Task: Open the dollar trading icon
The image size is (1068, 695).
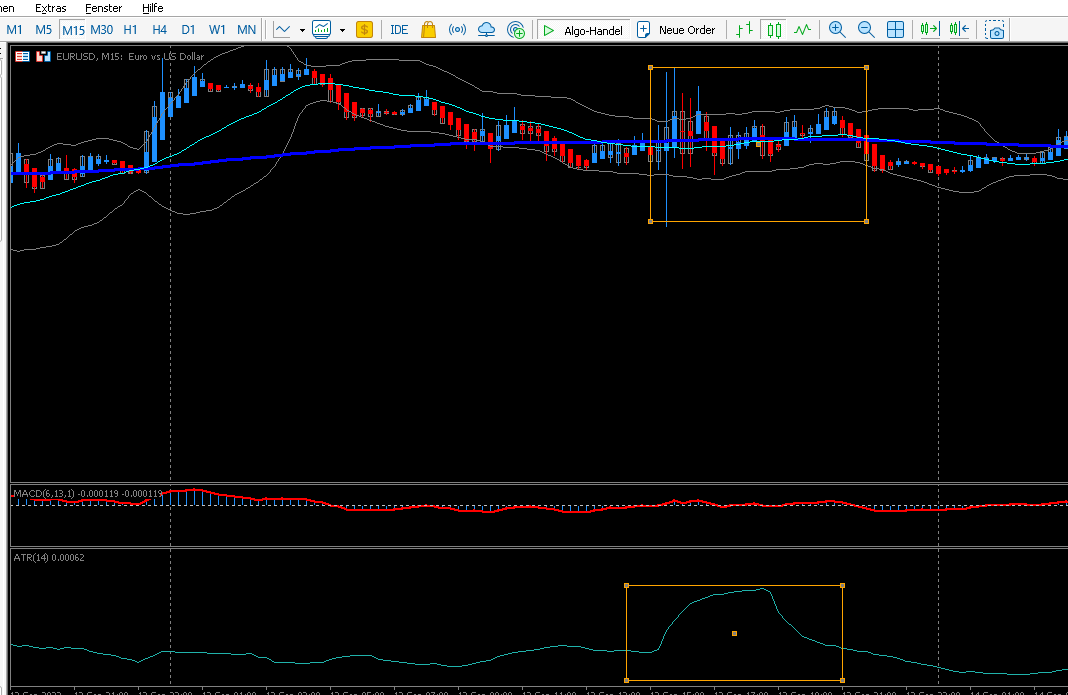Action: pyautogui.click(x=364, y=30)
